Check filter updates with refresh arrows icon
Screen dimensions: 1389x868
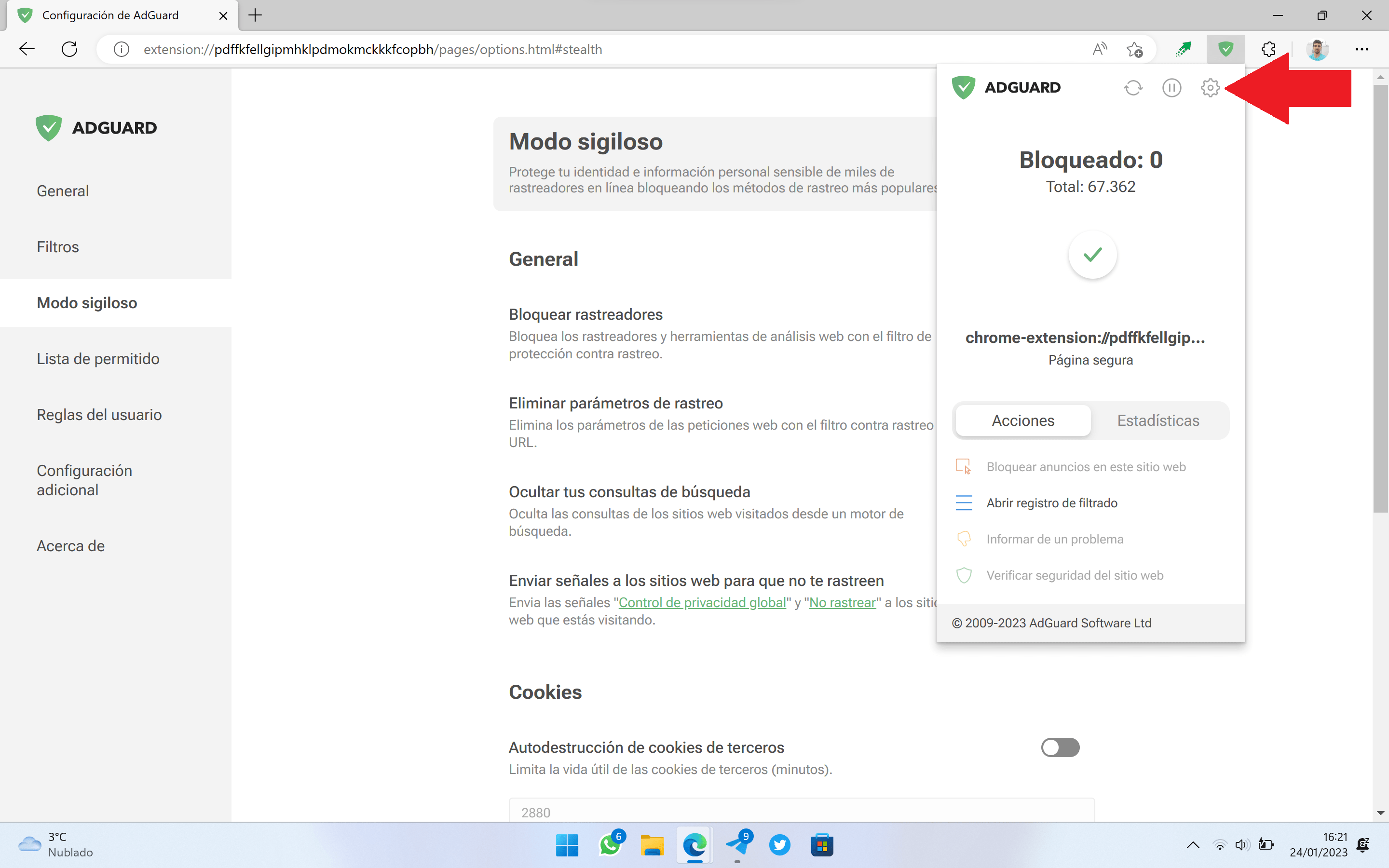(x=1133, y=88)
